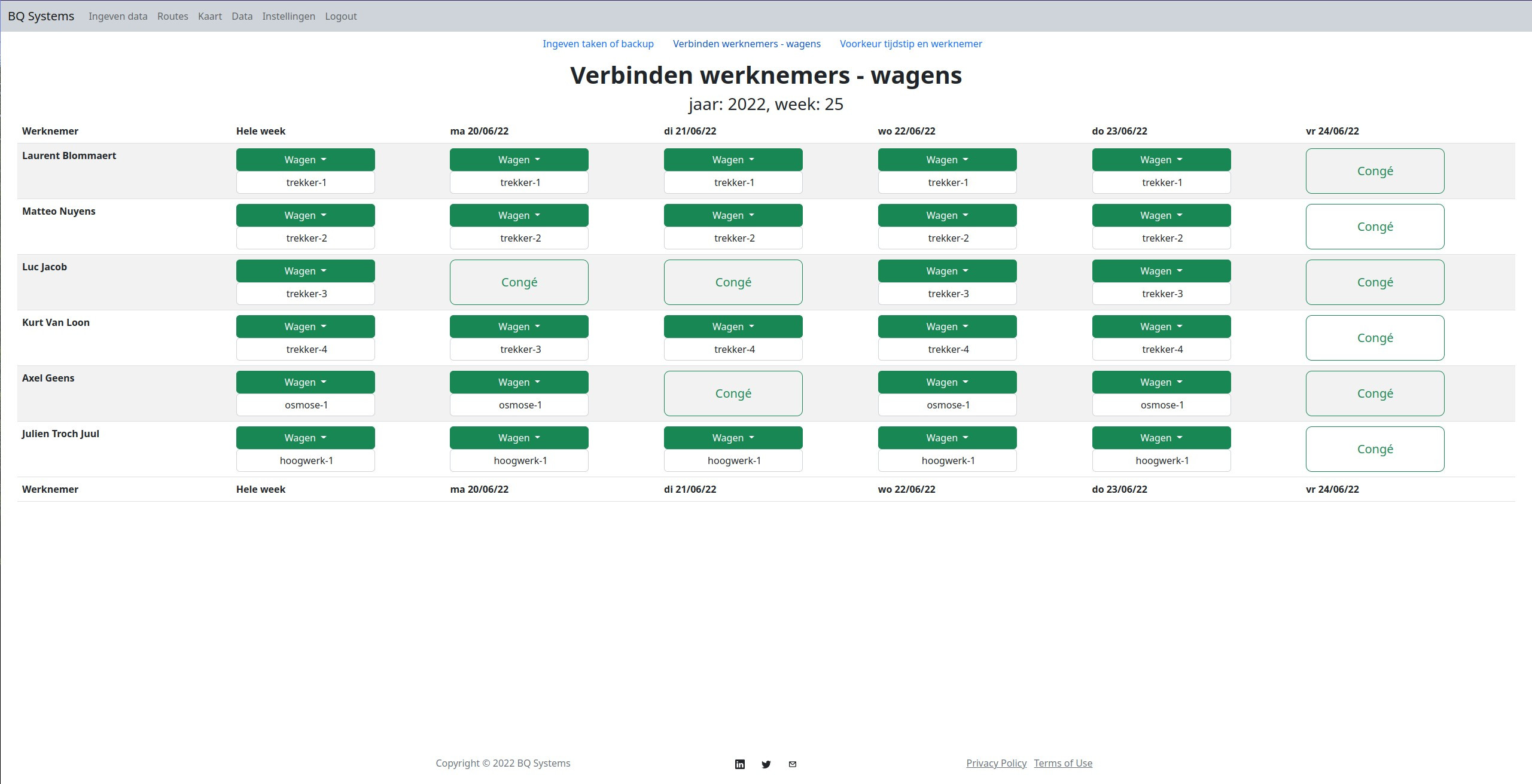Click Axel Geens' osmose-1 field on do 23/06/22
This screenshot has height=784, width=1532.
point(1162,405)
